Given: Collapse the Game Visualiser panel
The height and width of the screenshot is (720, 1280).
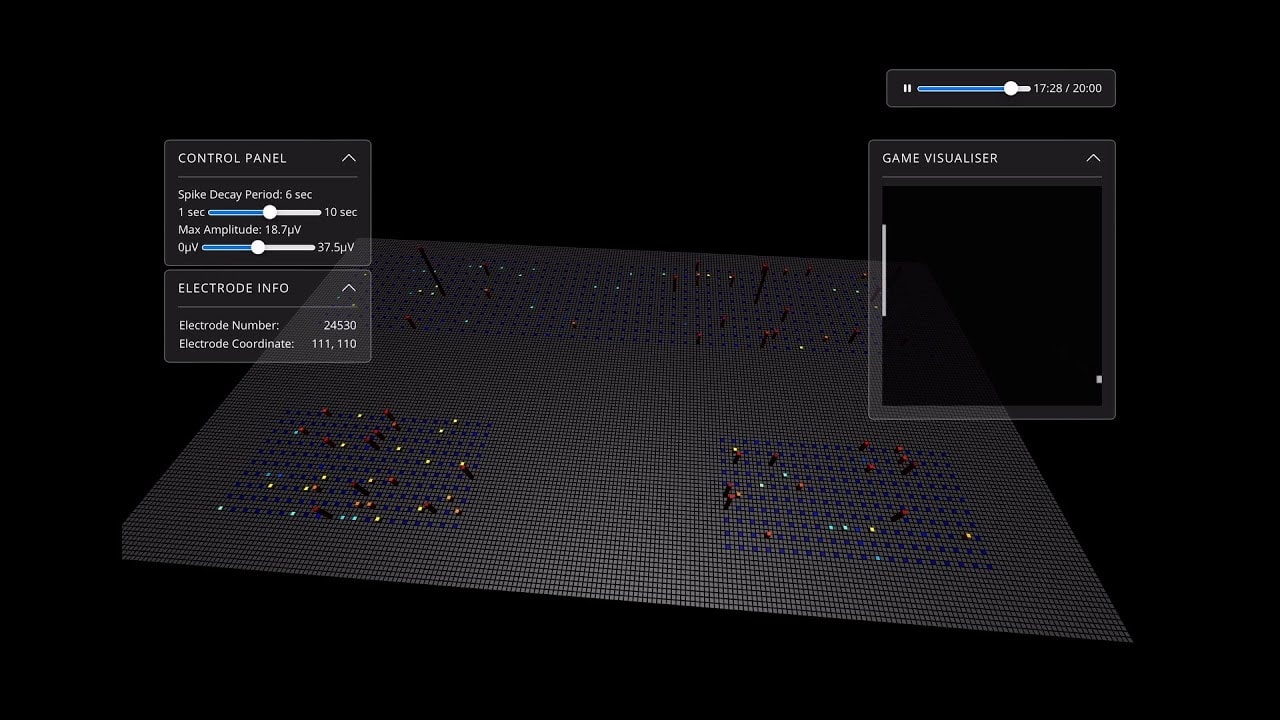Looking at the screenshot, I should [1093, 158].
